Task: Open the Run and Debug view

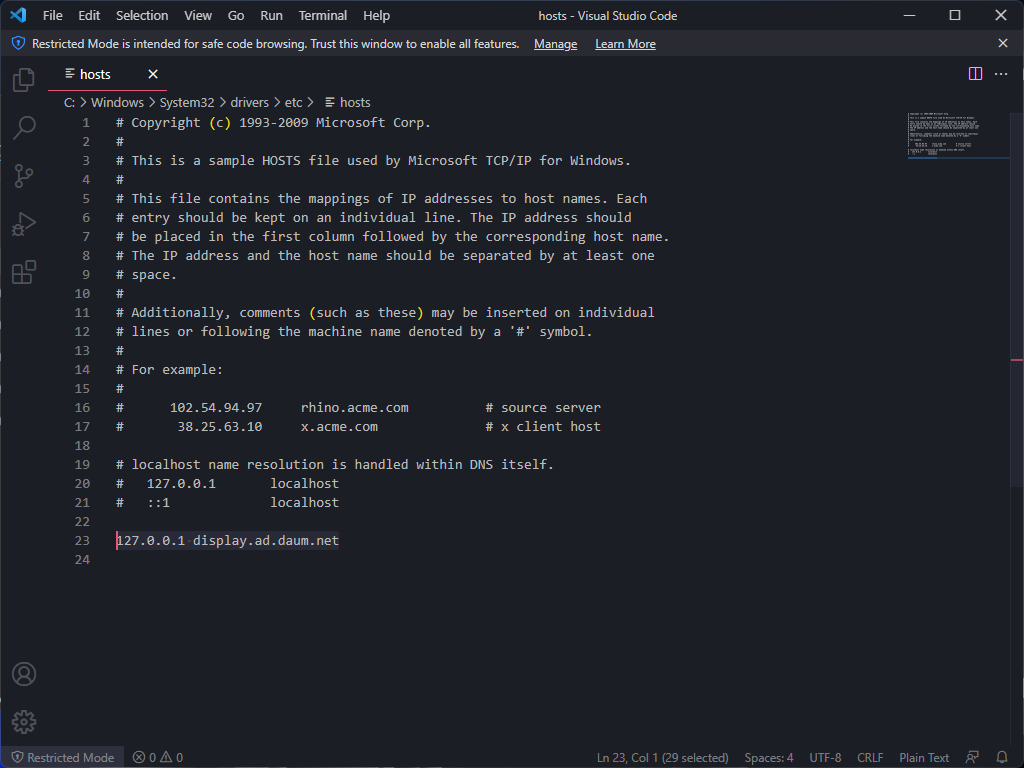Action: [x=24, y=225]
